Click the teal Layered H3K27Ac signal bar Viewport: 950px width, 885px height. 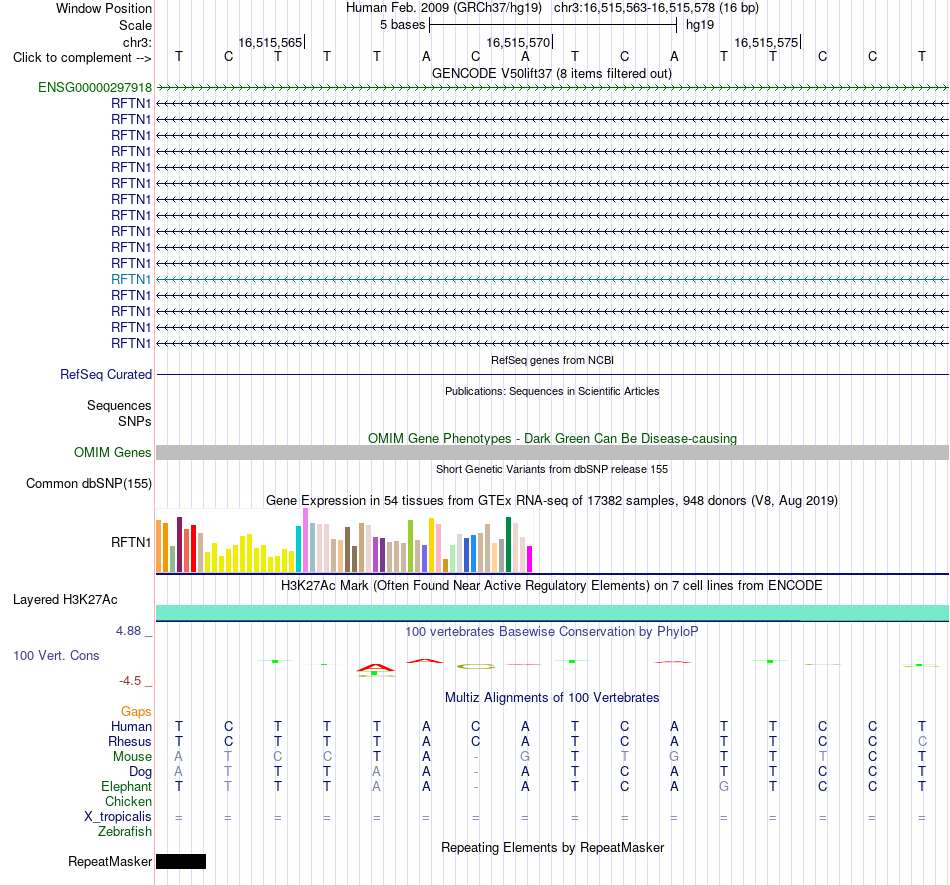(x=553, y=612)
